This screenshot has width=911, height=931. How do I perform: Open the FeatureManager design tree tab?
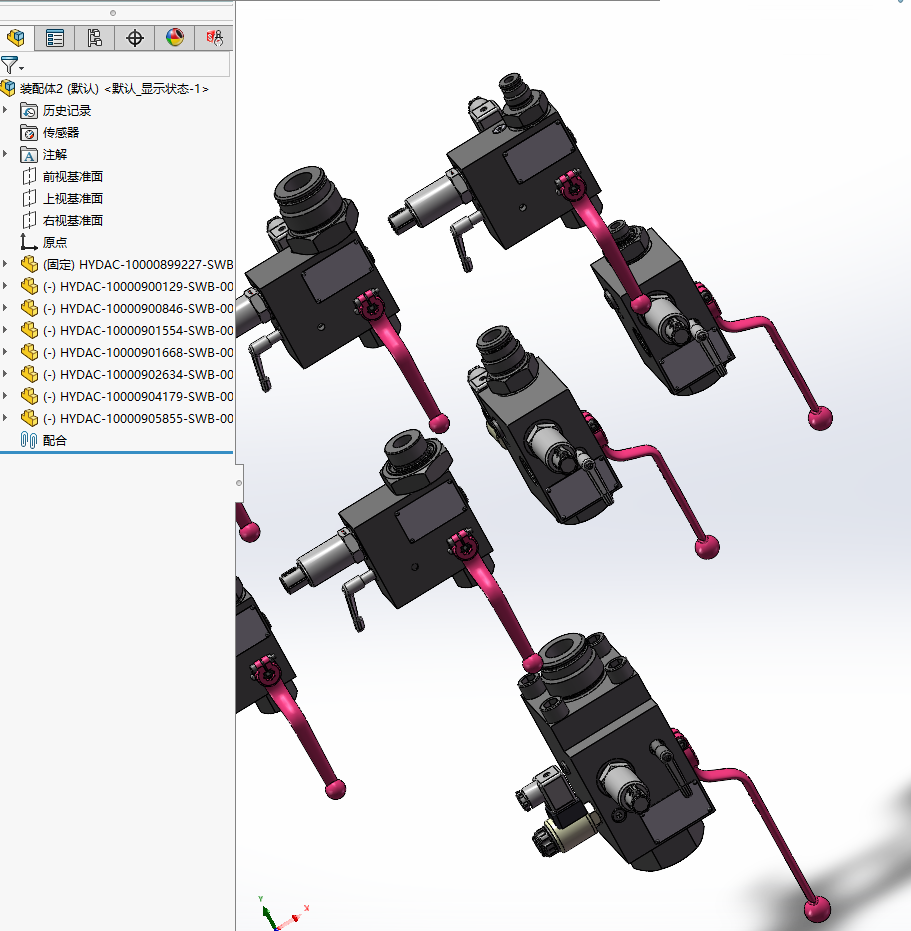click(16, 38)
